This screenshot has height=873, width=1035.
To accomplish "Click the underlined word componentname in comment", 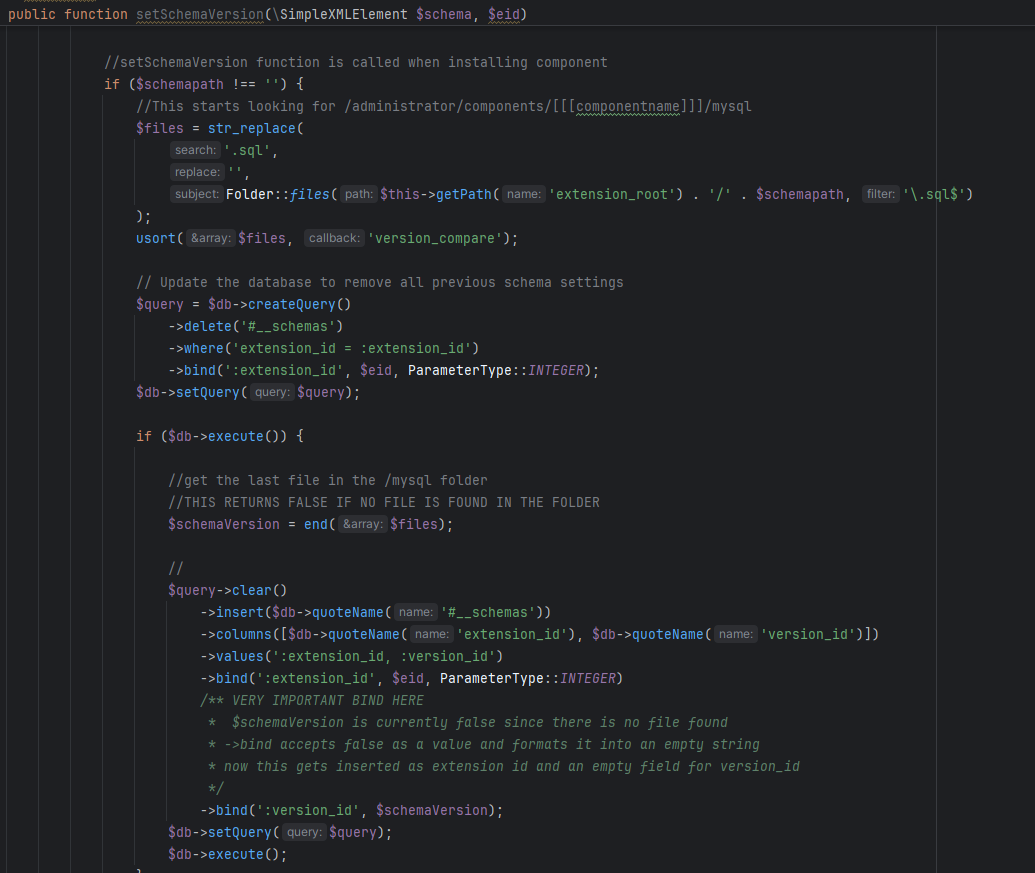I will click(x=628, y=107).
